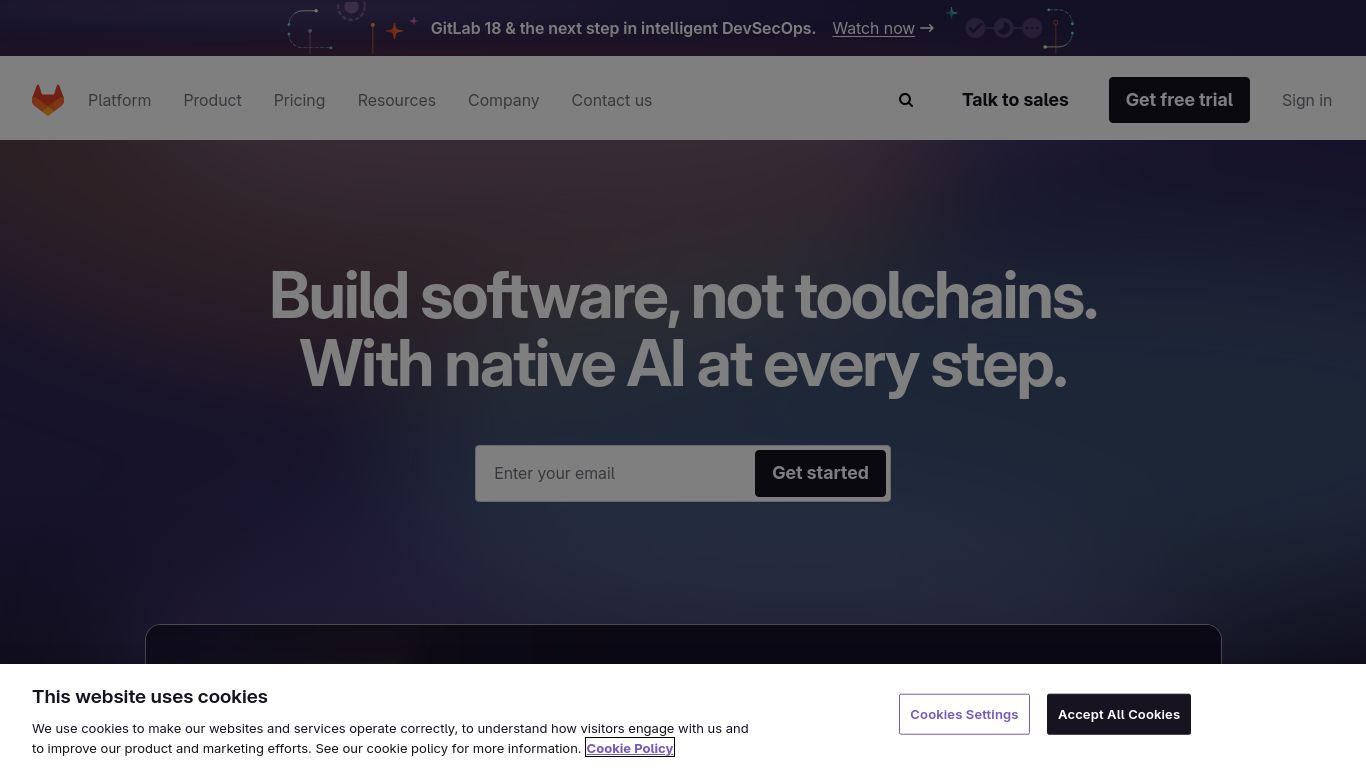
Task: Open the search magnifier icon
Action: click(x=906, y=100)
